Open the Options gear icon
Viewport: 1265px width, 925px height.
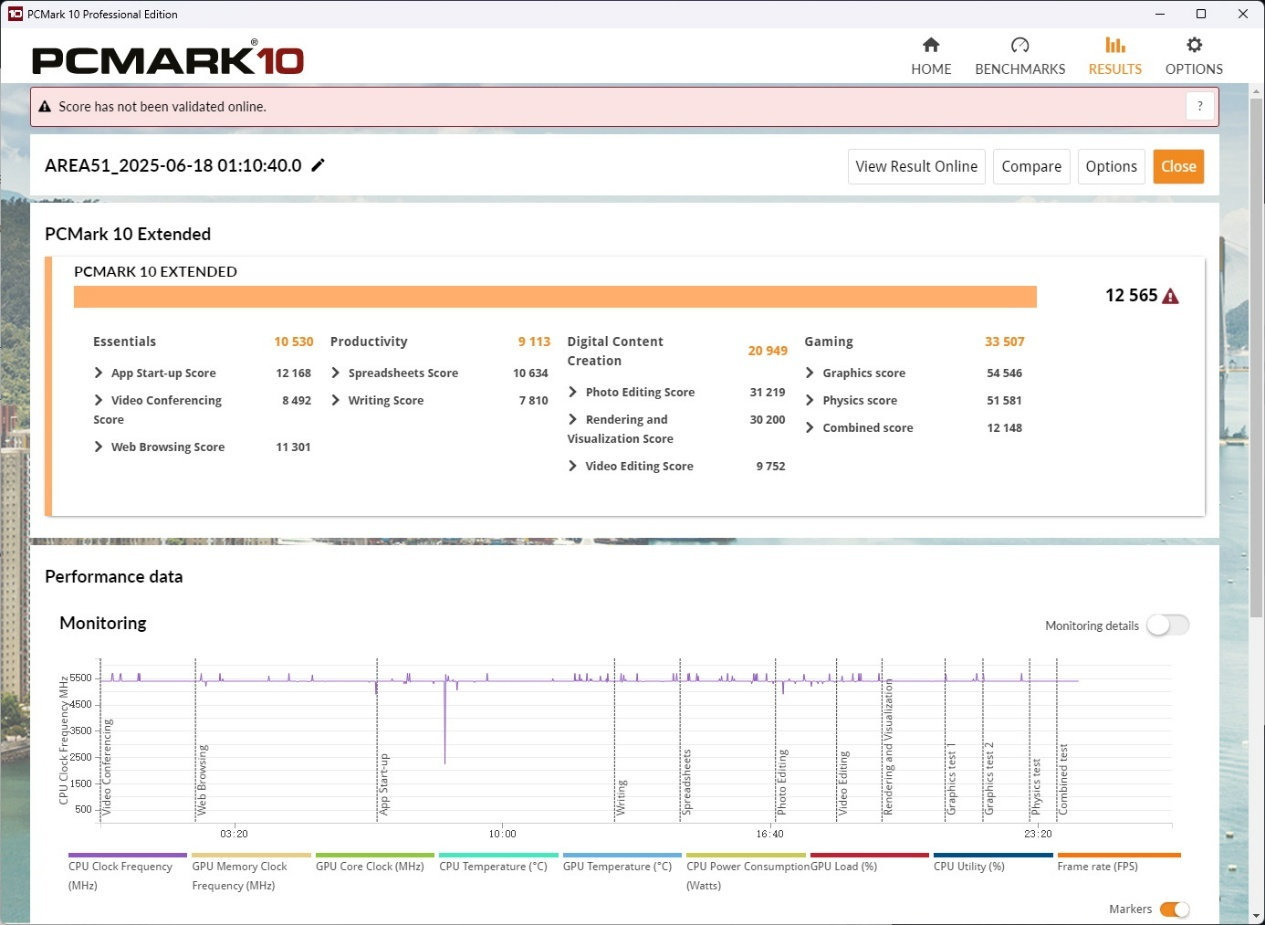tap(1194, 45)
